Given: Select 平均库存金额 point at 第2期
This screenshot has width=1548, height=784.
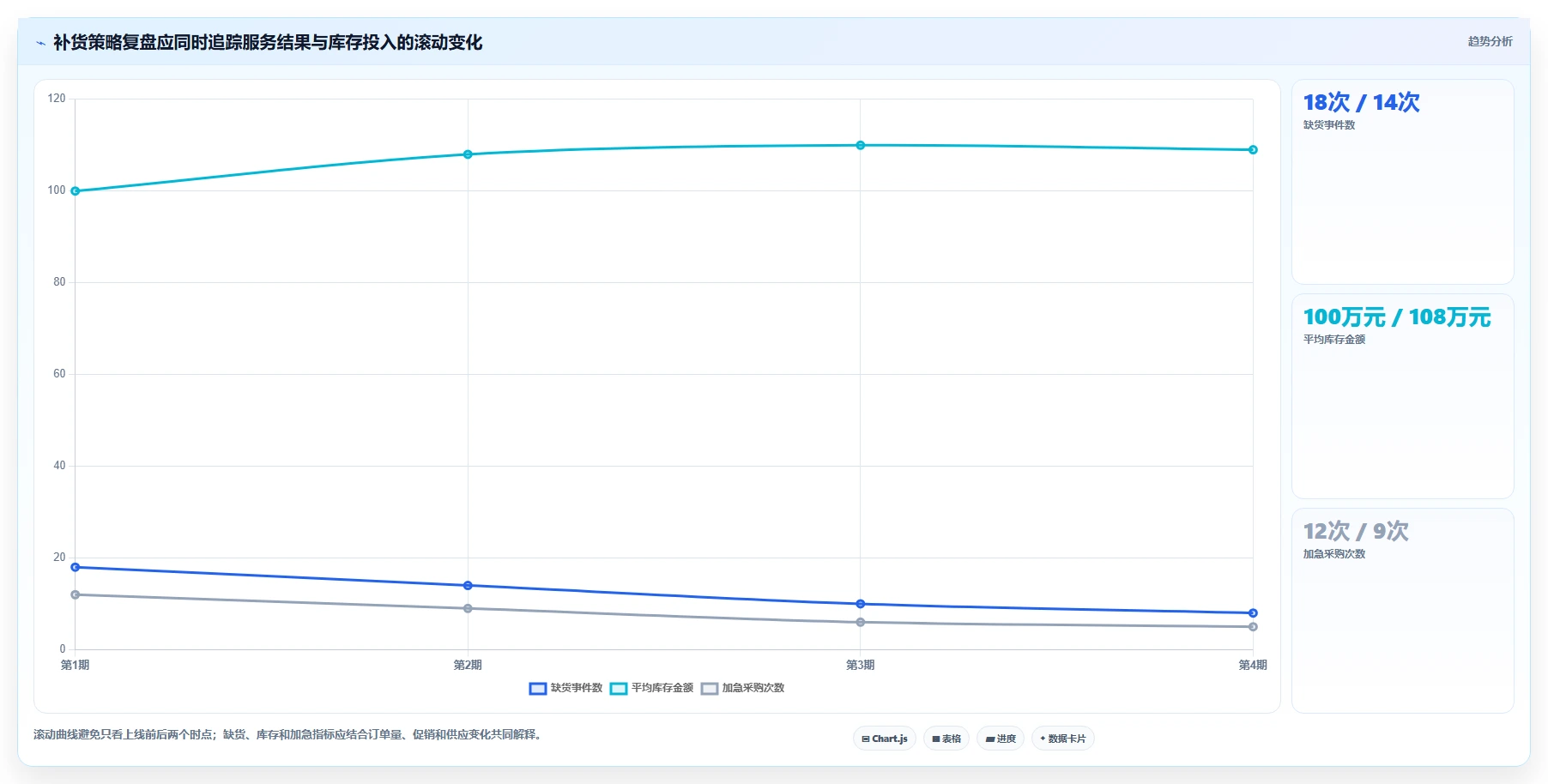Looking at the screenshot, I should (468, 154).
